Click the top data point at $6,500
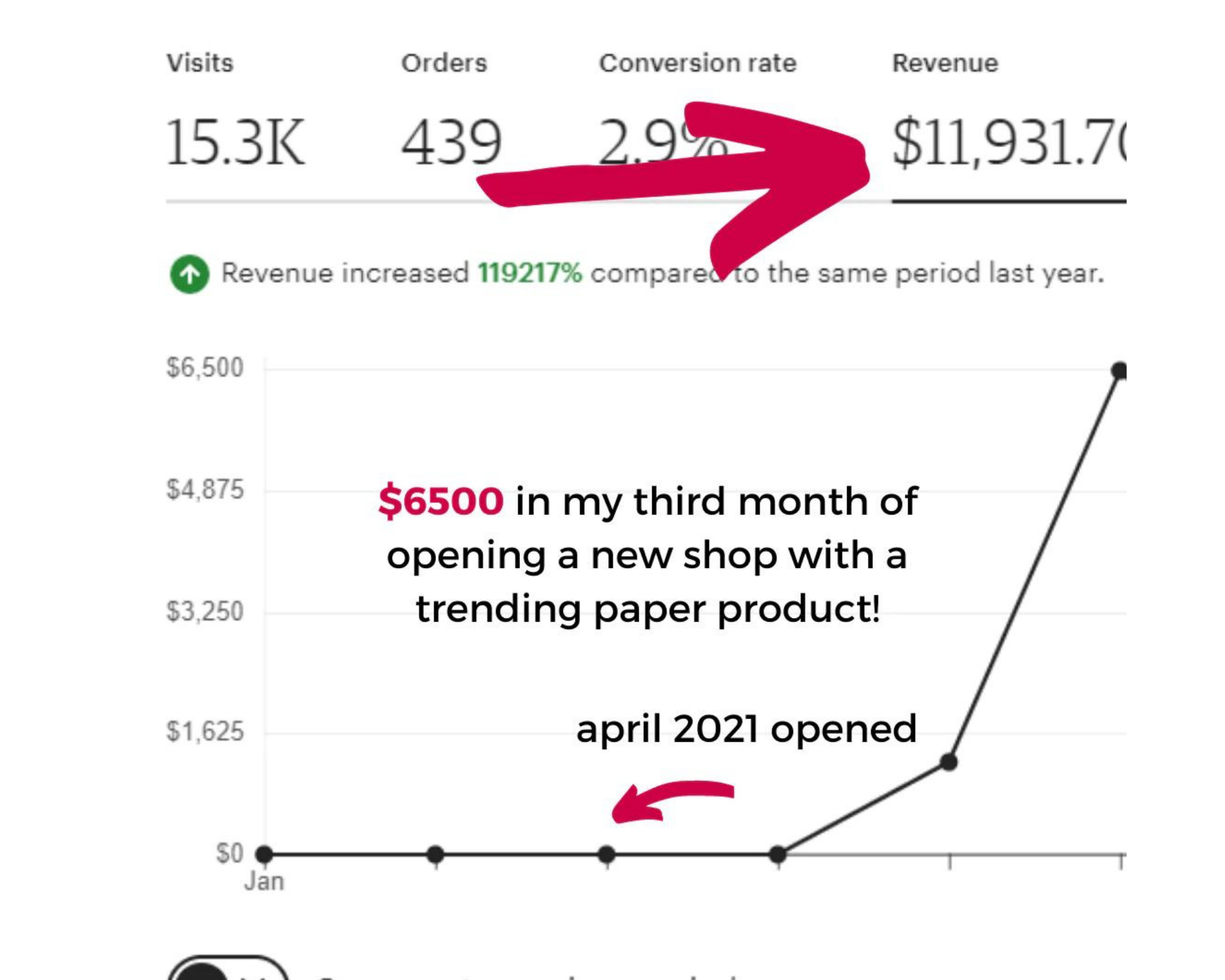The image size is (1225, 980). tap(1119, 371)
